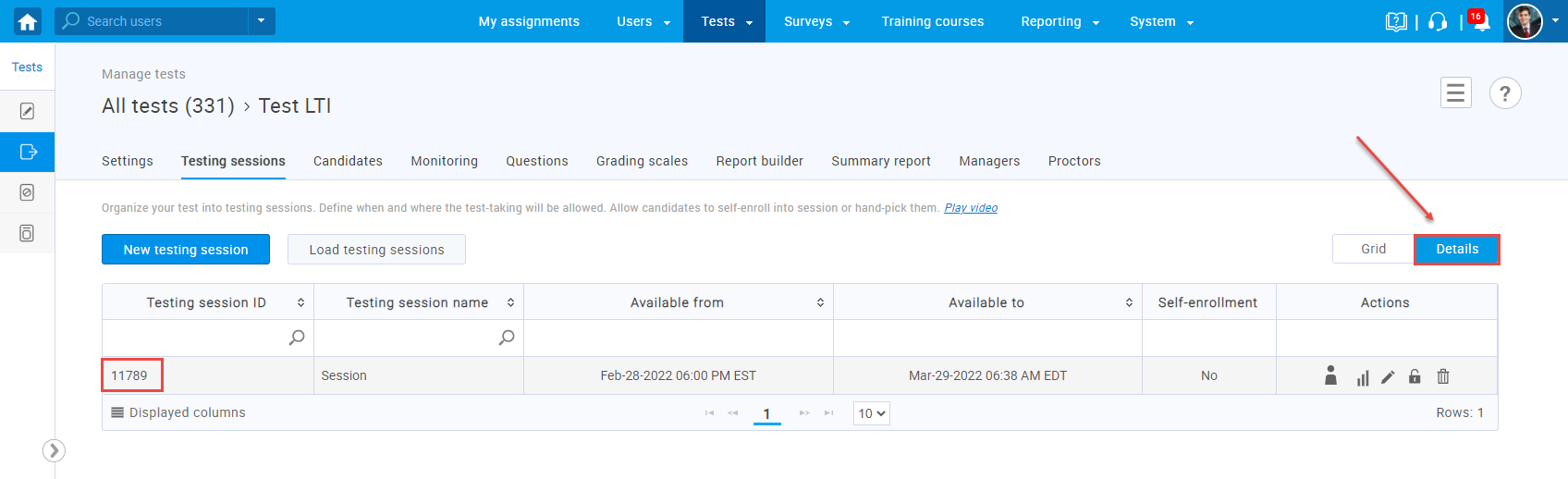Open session candidates via person icon
1568x479 pixels.
pos(1330,375)
